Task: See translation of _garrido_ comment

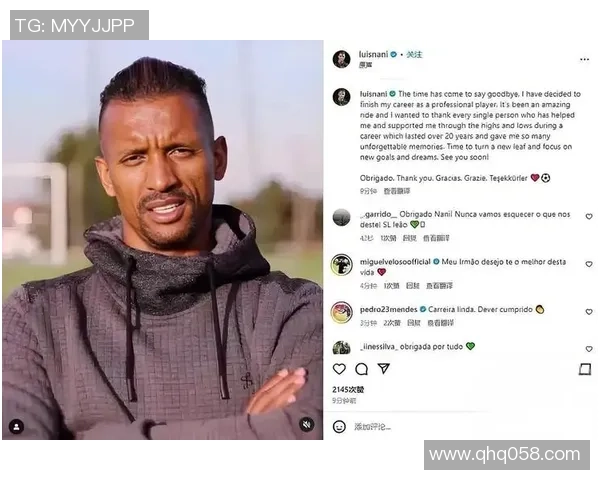Action: 436,238
